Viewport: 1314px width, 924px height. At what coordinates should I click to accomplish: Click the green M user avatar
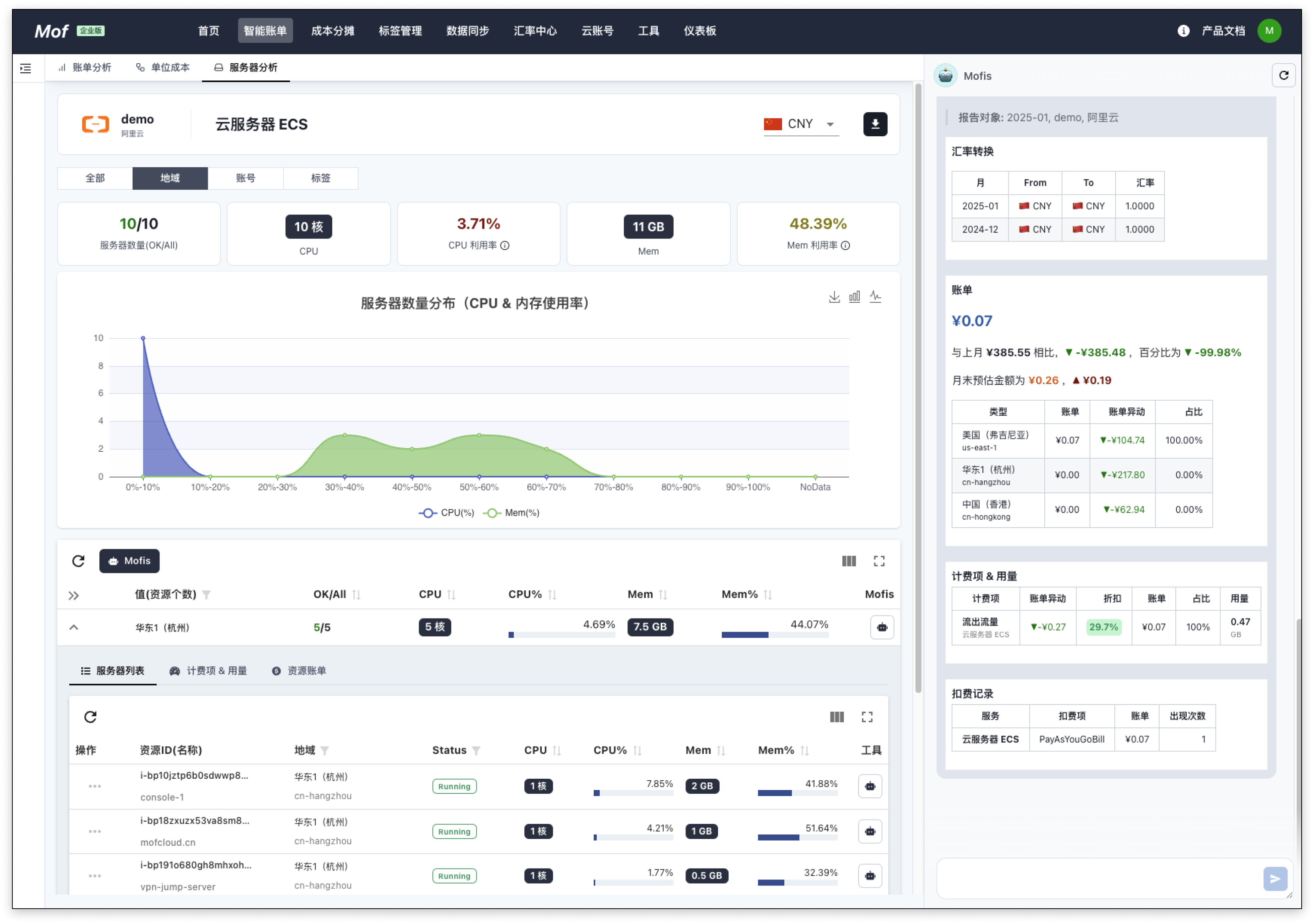[1269, 31]
